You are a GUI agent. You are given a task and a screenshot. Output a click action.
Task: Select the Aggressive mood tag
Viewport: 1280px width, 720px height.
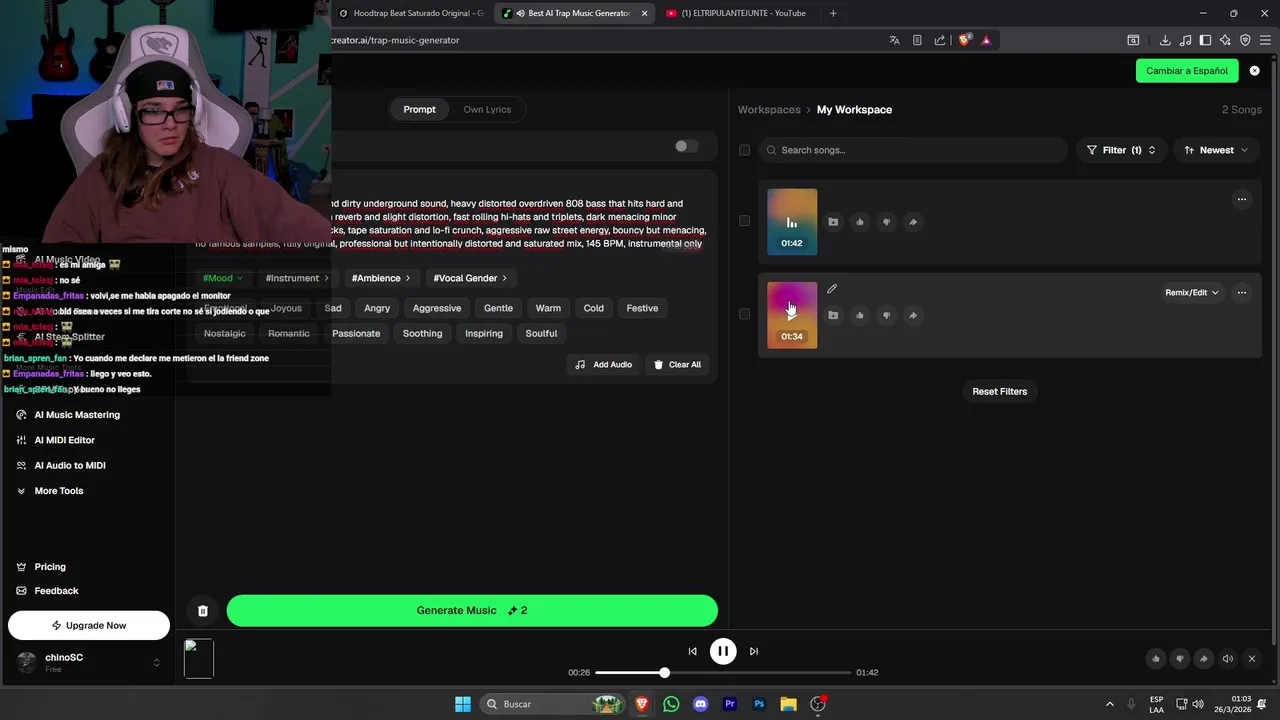437,308
